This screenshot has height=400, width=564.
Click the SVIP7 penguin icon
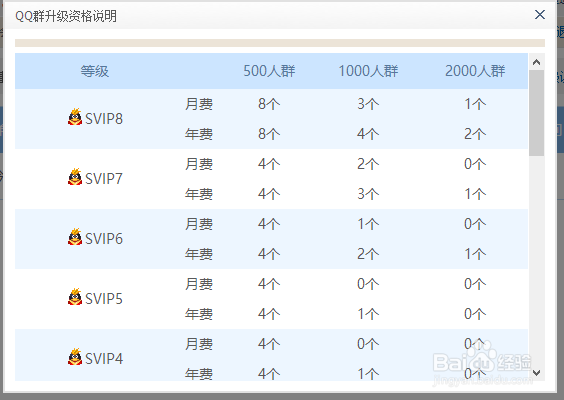(x=75, y=177)
